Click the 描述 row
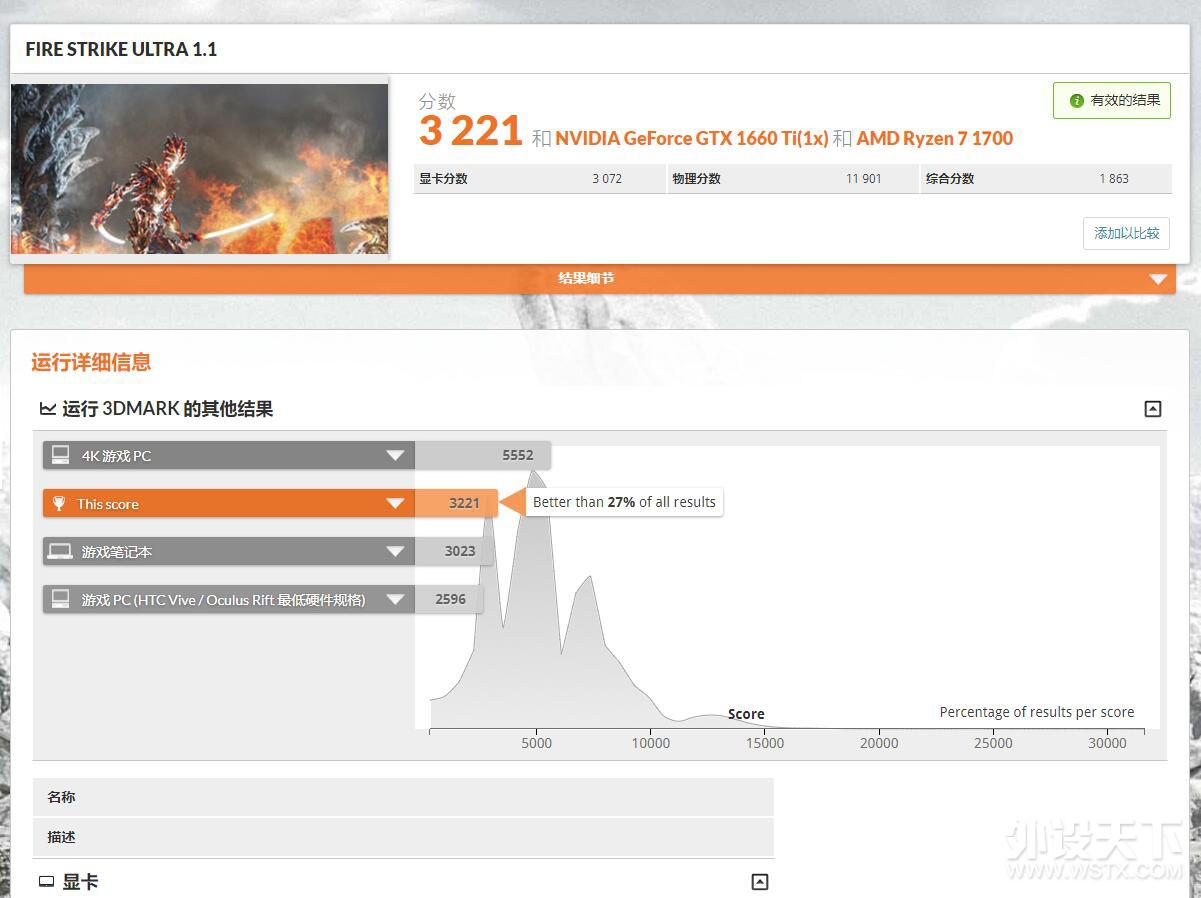Screen dimensions: 1201x898 point(403,837)
